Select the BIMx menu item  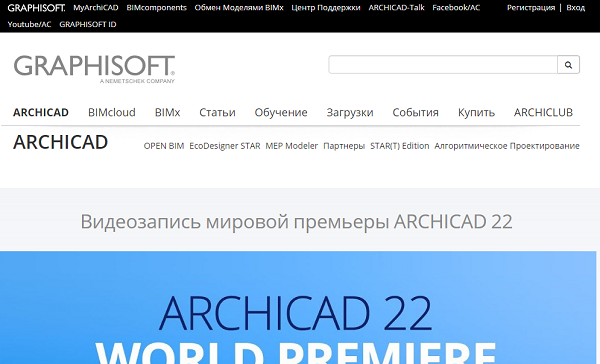coord(167,113)
